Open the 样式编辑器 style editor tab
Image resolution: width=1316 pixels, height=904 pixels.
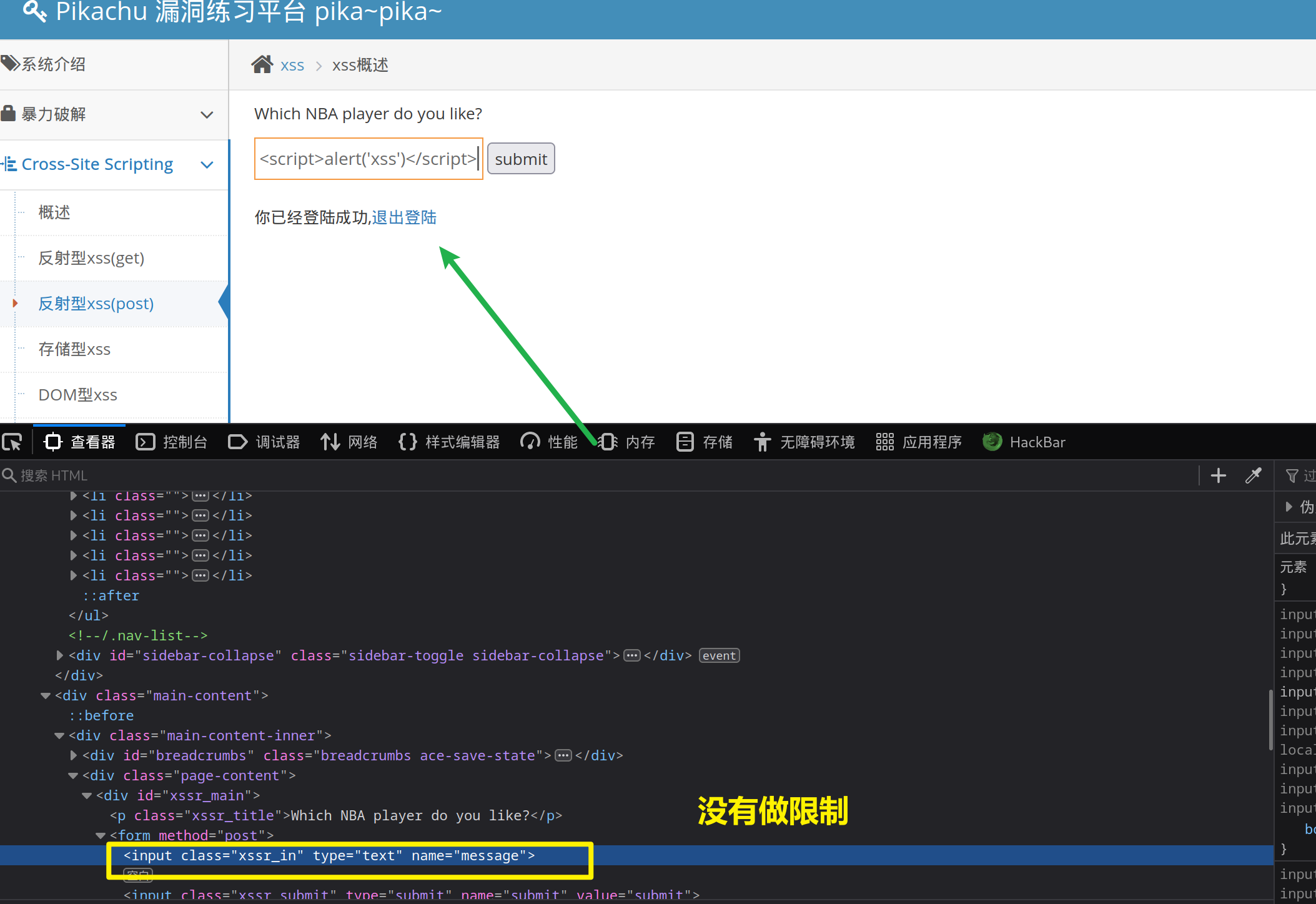click(449, 442)
